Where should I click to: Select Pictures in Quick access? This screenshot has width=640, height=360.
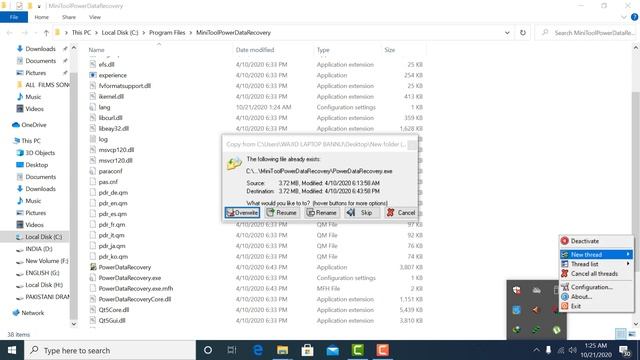click(x=36, y=73)
